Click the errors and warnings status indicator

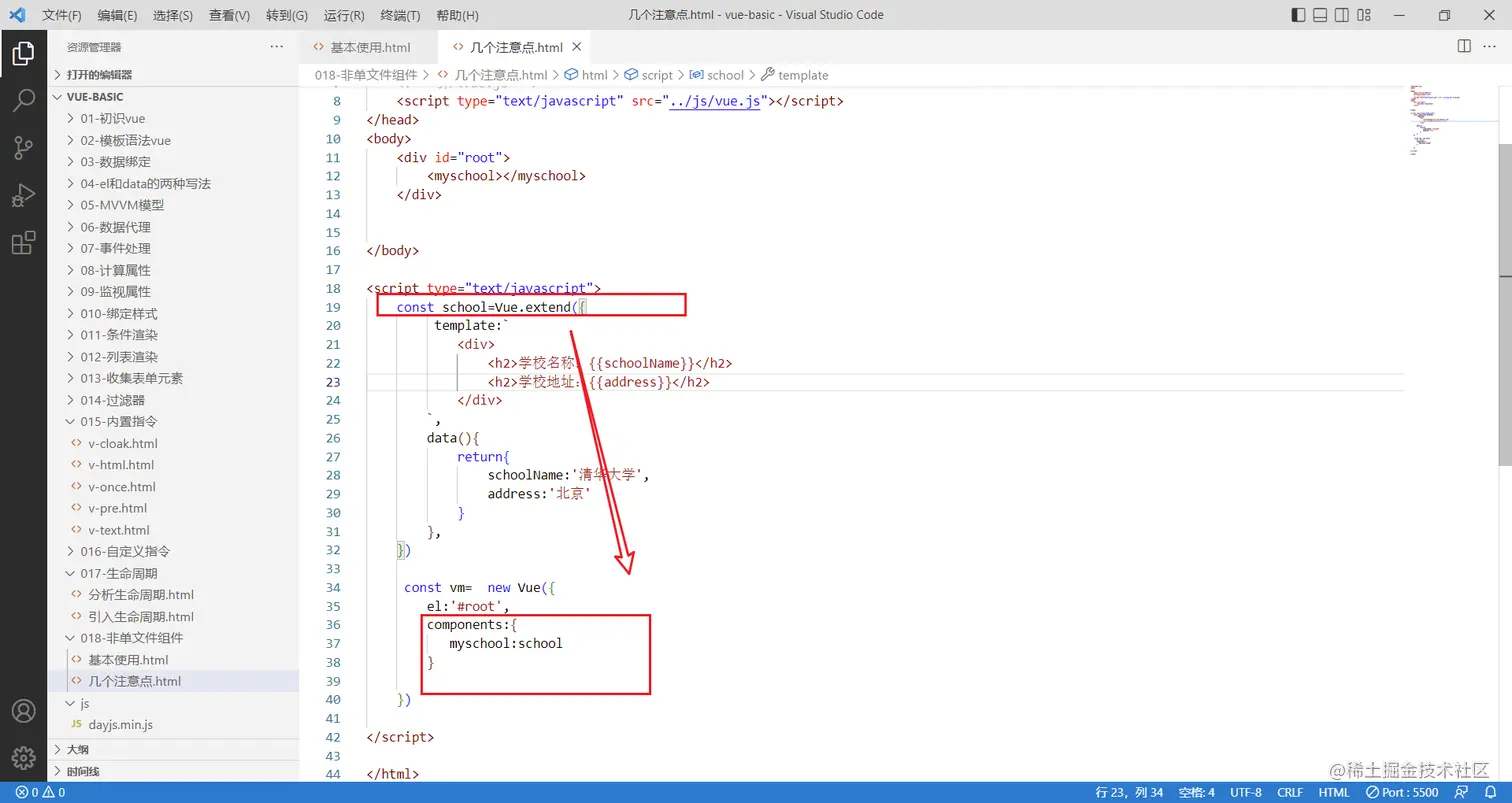(x=40, y=793)
